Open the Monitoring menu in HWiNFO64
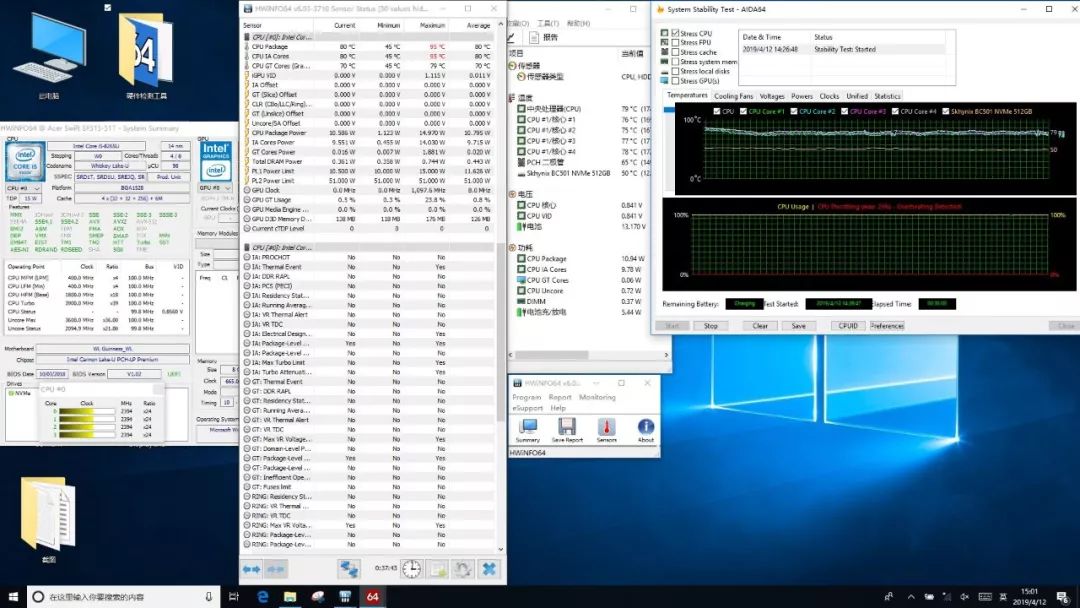Image resolution: width=1080 pixels, height=608 pixels. [x=597, y=397]
